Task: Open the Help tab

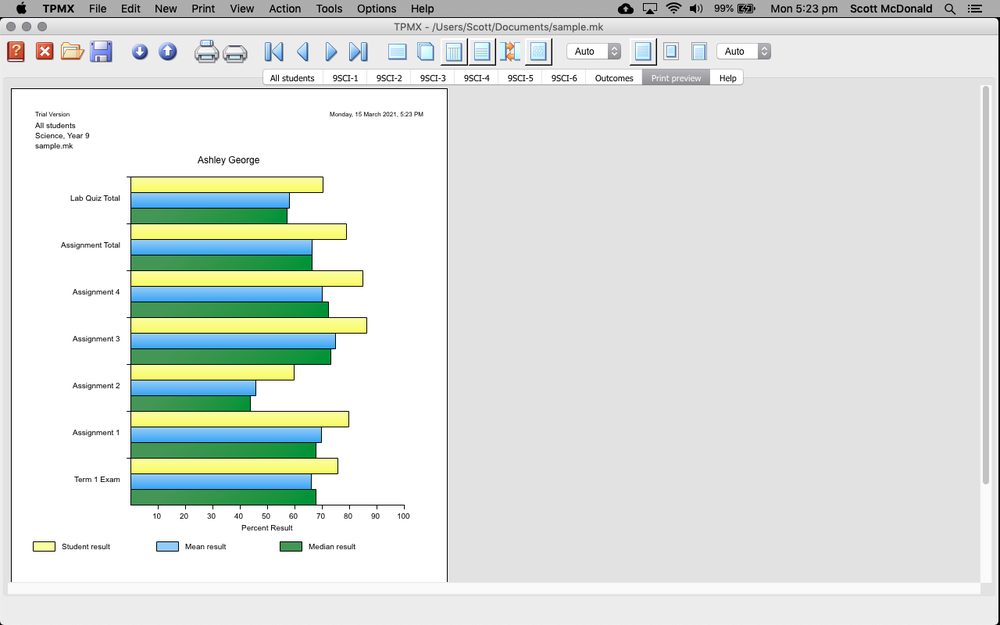Action: 728,78
